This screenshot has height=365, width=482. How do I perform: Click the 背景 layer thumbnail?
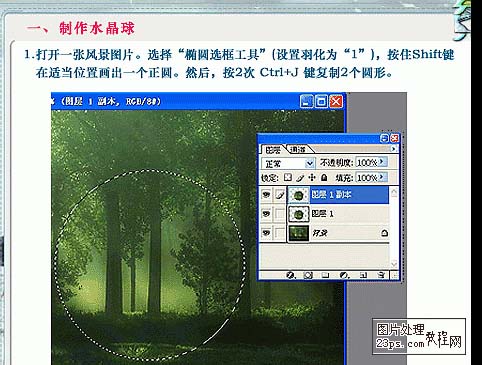pyautogui.click(x=298, y=233)
